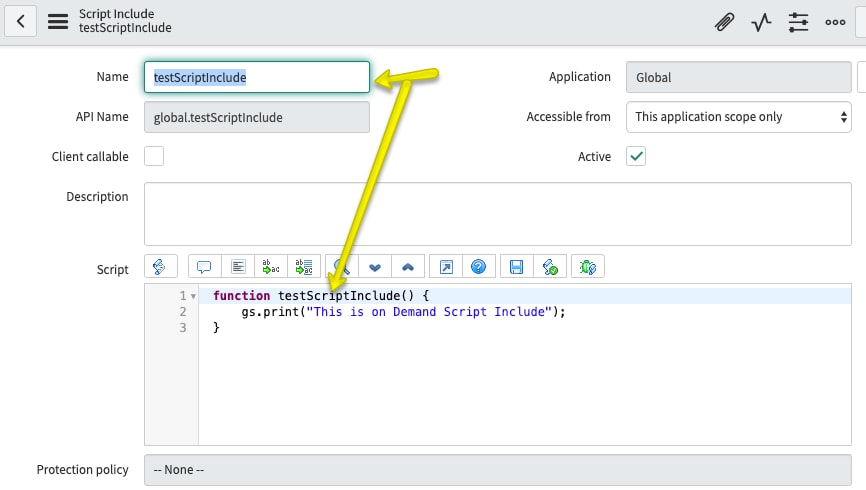This screenshot has height=490, width=866.
Task: Open the form context hamburger menu
Action: point(58,21)
